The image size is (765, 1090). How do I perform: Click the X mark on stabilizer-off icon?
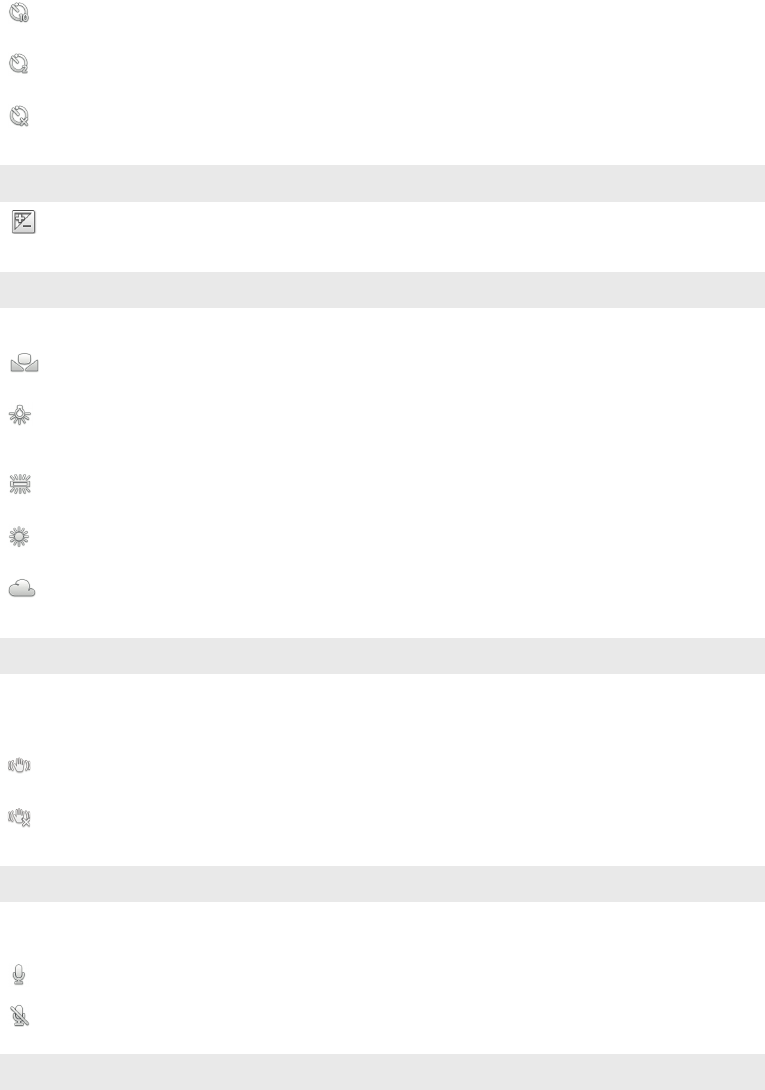point(28,823)
